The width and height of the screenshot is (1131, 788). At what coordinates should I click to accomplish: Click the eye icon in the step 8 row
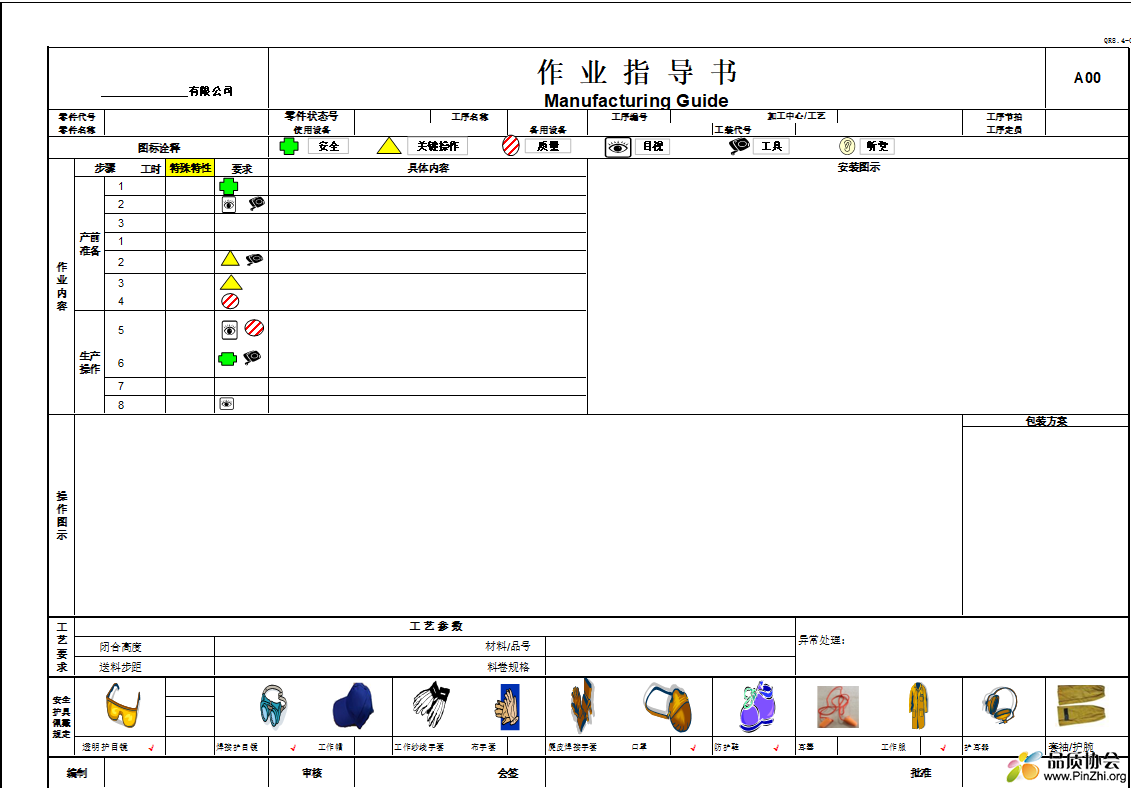click(226, 405)
